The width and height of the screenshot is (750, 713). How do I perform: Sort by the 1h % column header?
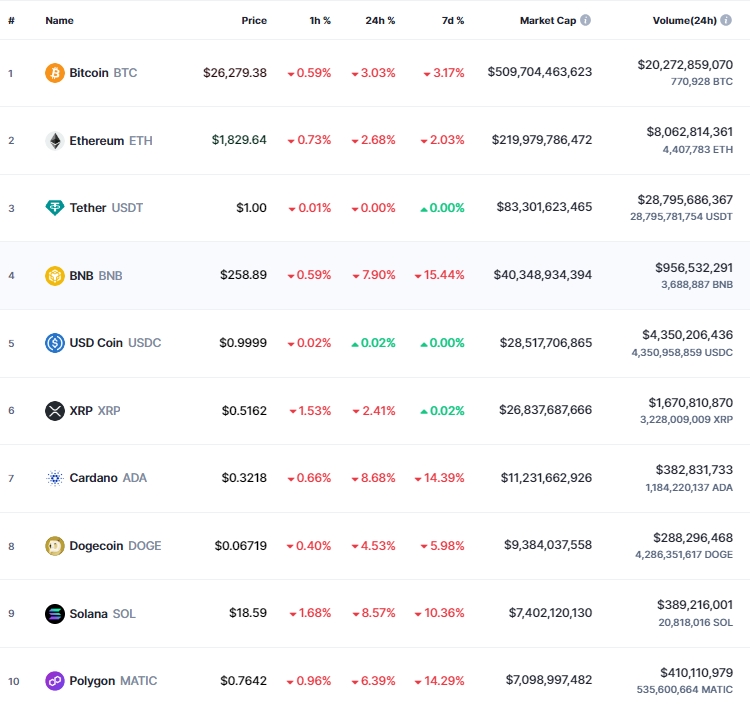tap(320, 21)
